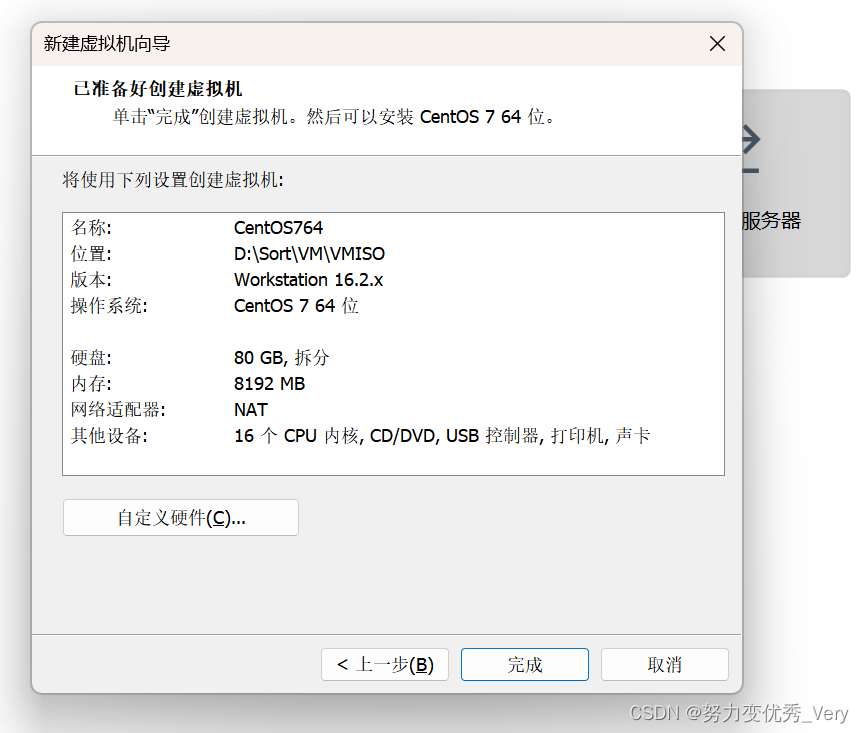Select version text Workstation 16.2.x
Image resolution: width=864 pixels, height=733 pixels.
[x=308, y=279]
